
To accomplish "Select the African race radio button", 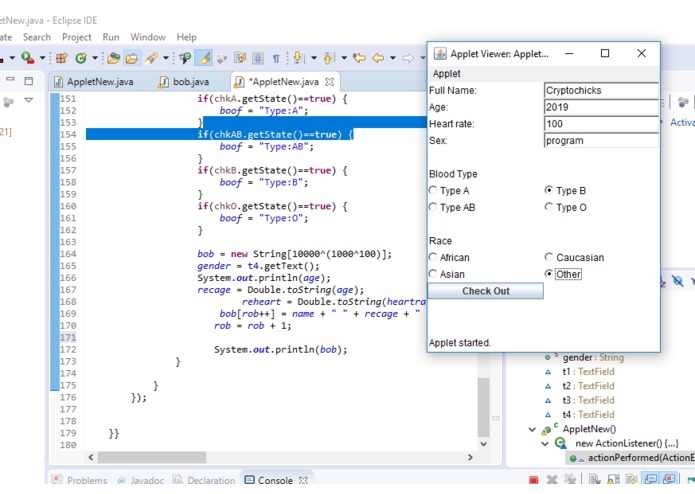I will click(x=433, y=257).
